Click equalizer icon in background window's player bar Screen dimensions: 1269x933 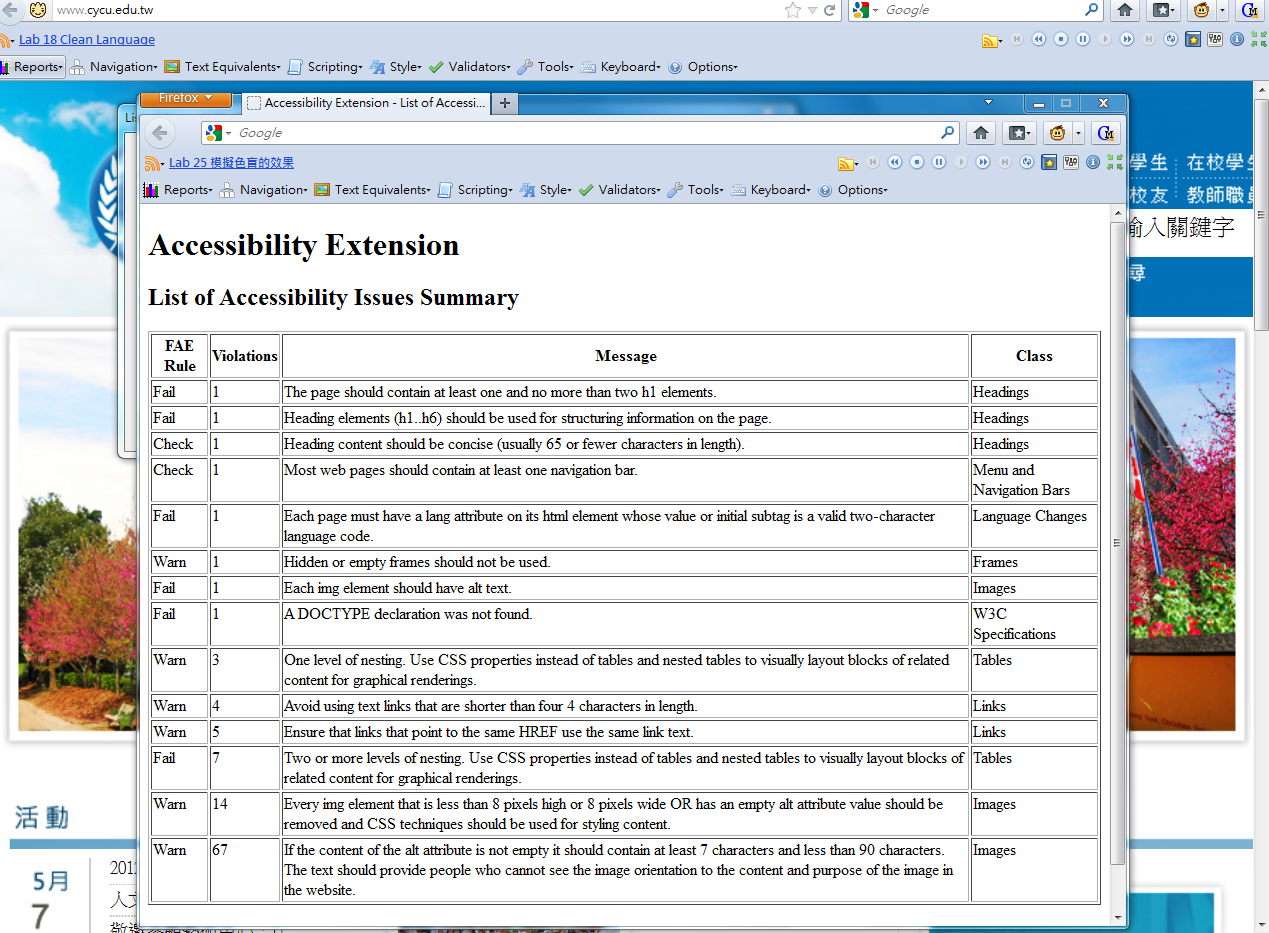coord(1215,39)
